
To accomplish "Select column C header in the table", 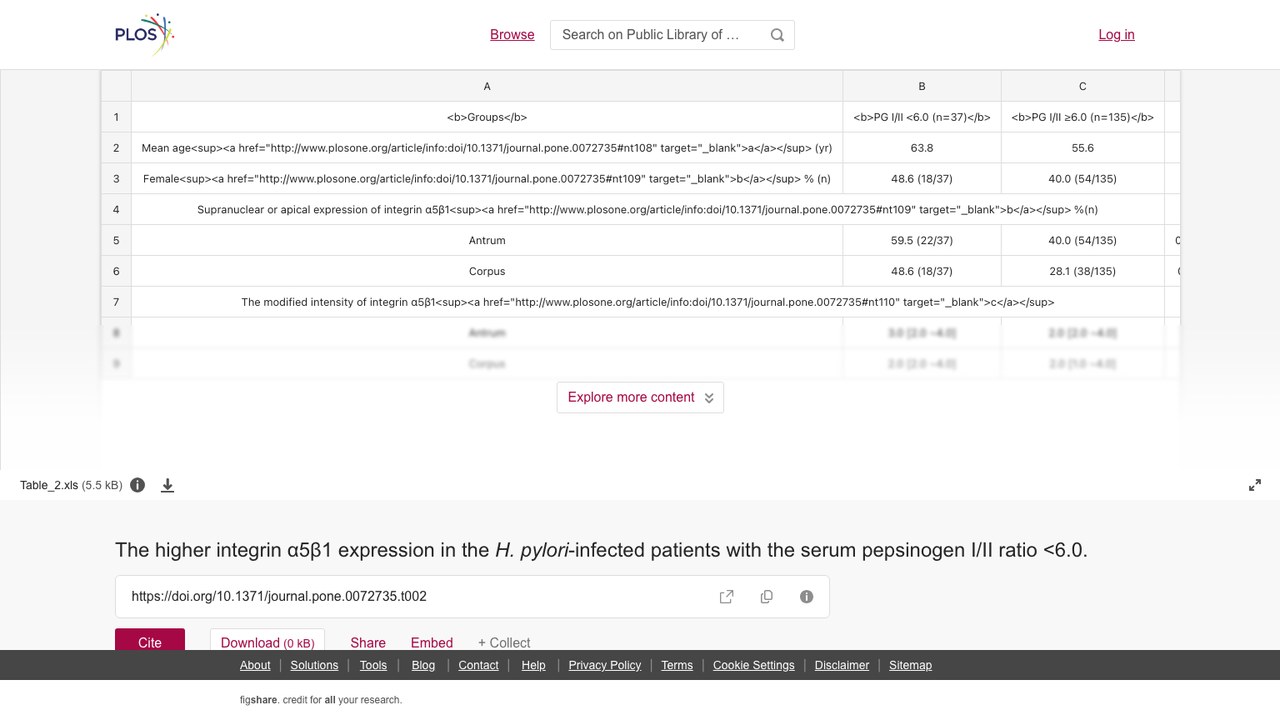I will pos(1083,86).
